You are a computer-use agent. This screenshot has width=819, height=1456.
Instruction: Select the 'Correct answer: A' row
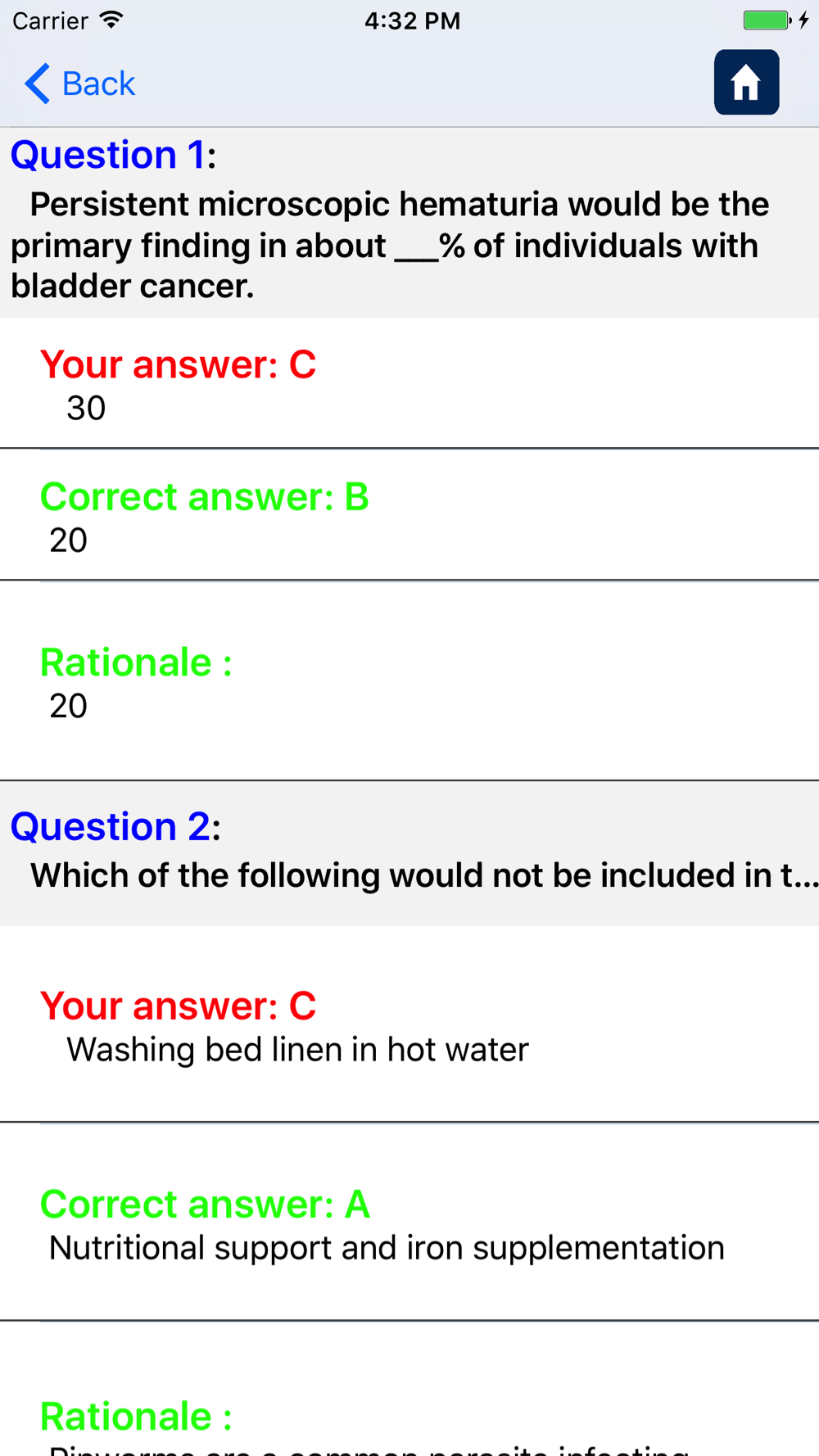(x=409, y=1222)
